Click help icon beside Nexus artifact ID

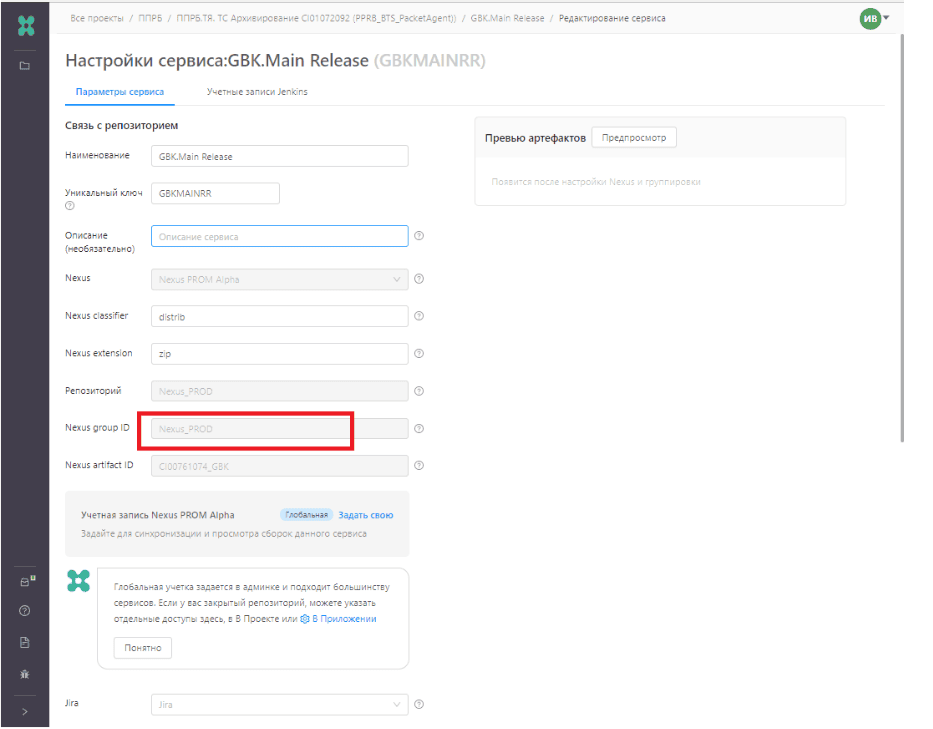point(419,465)
